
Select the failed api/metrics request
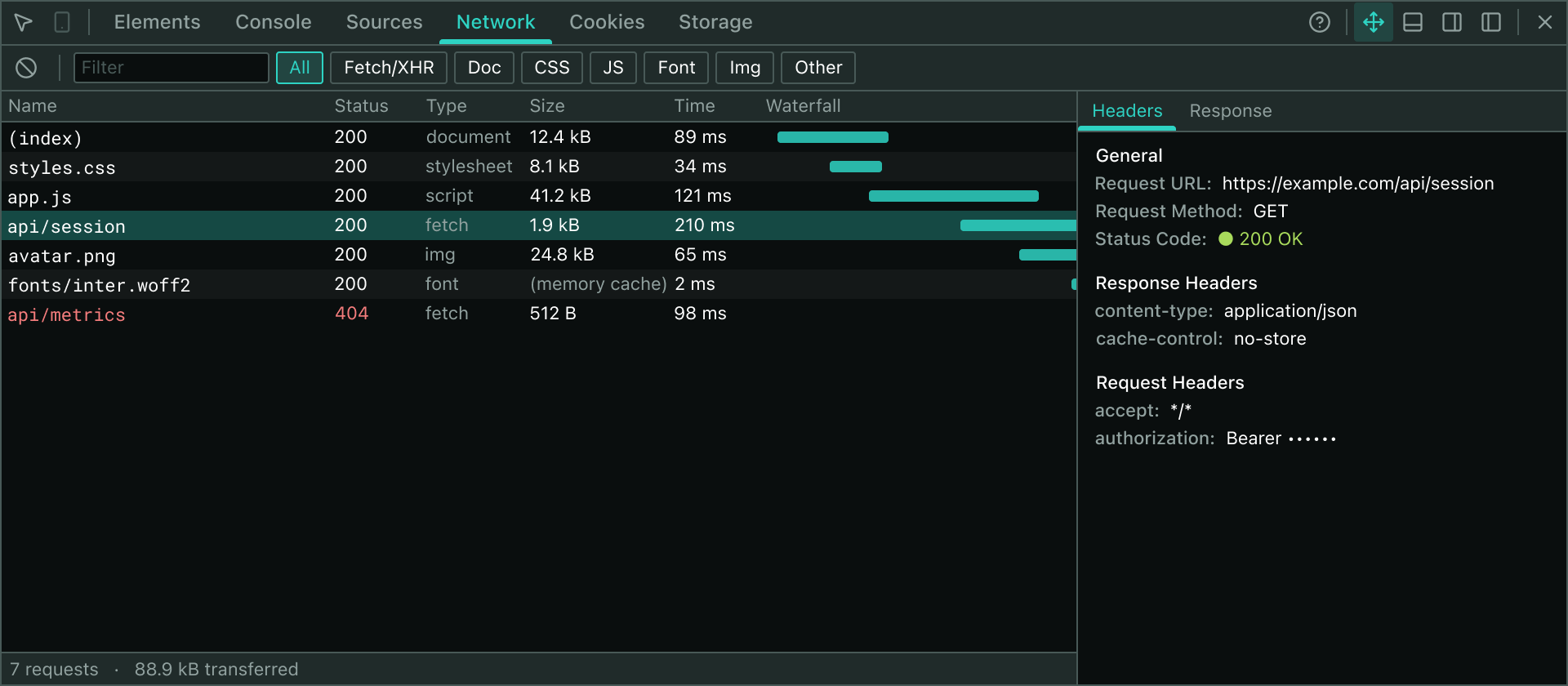tap(539, 314)
